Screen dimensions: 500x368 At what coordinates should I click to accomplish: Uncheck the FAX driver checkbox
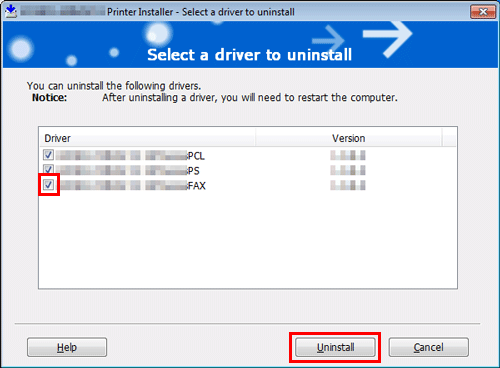pyautogui.click(x=49, y=184)
